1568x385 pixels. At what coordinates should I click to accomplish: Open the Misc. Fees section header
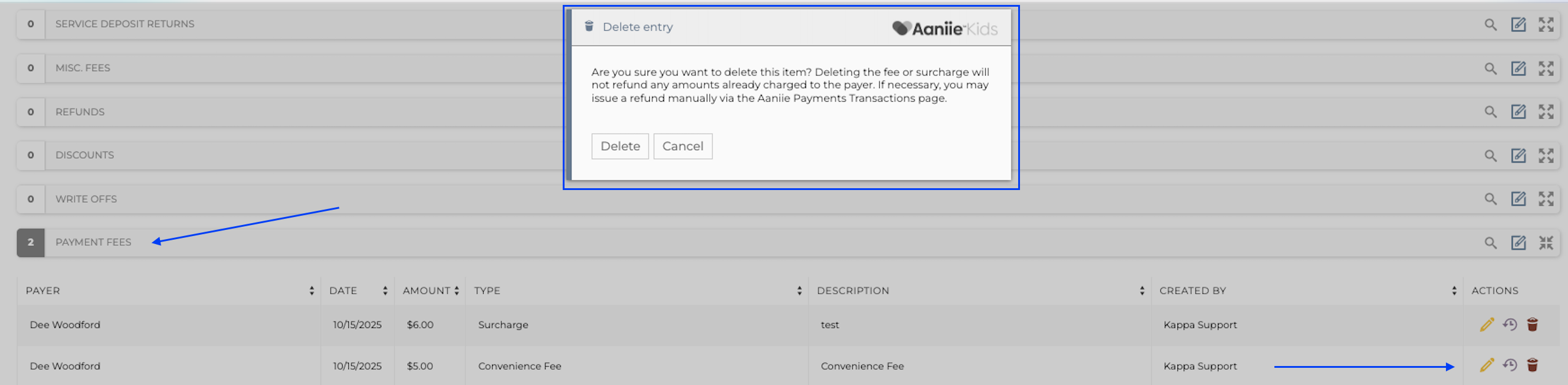[83, 68]
